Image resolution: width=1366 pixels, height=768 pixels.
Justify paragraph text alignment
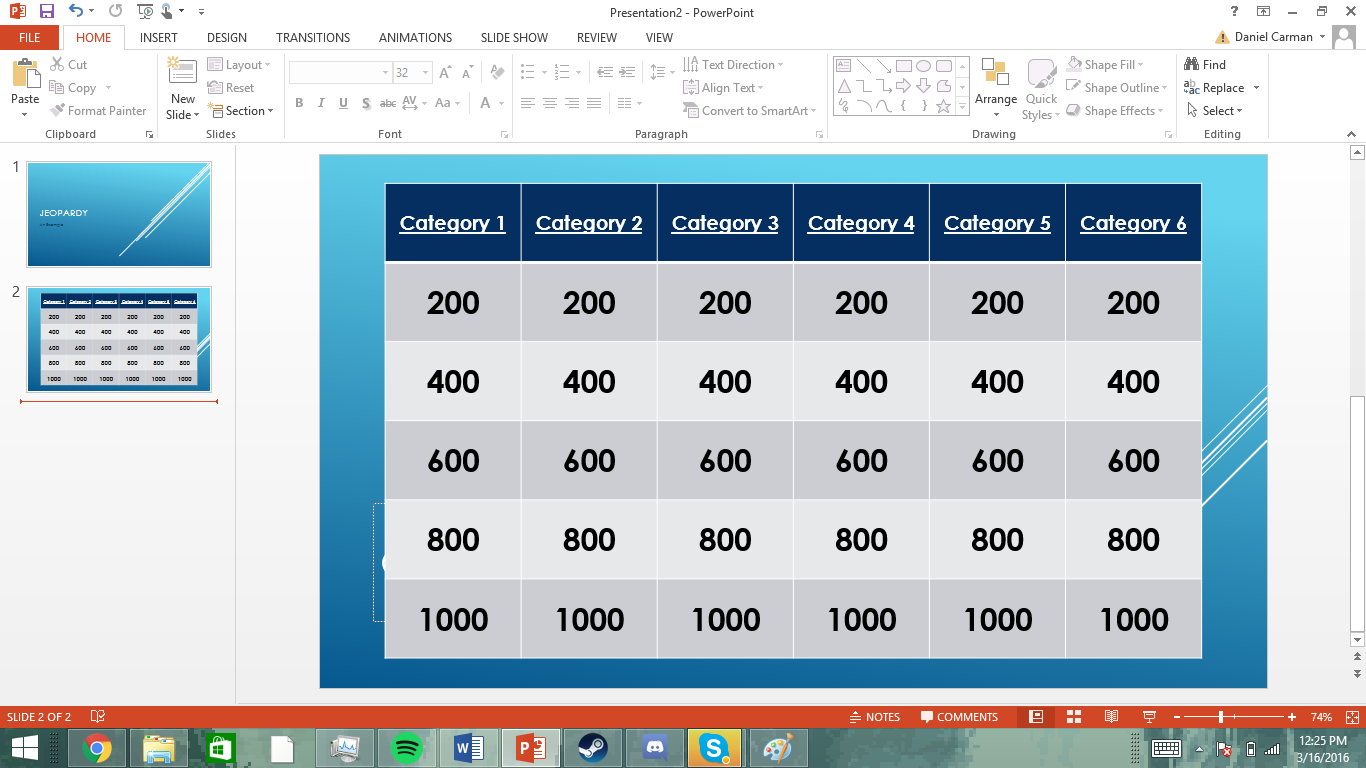[x=594, y=103]
